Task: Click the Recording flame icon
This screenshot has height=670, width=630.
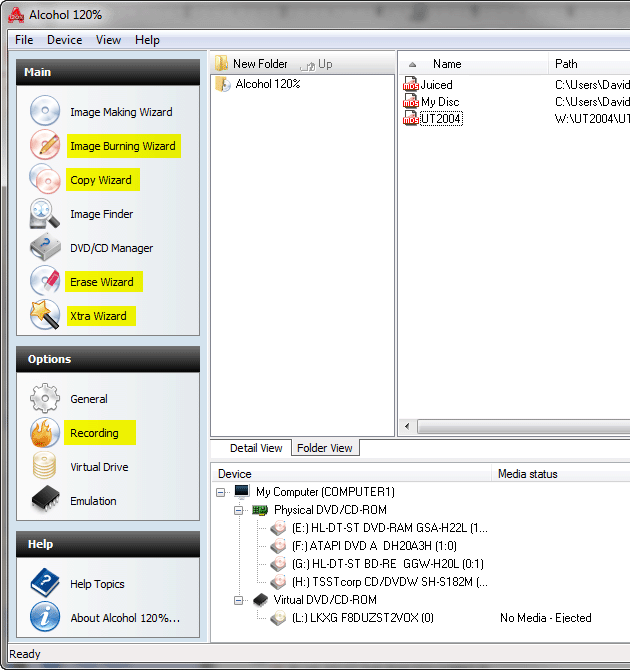Action: pos(45,432)
